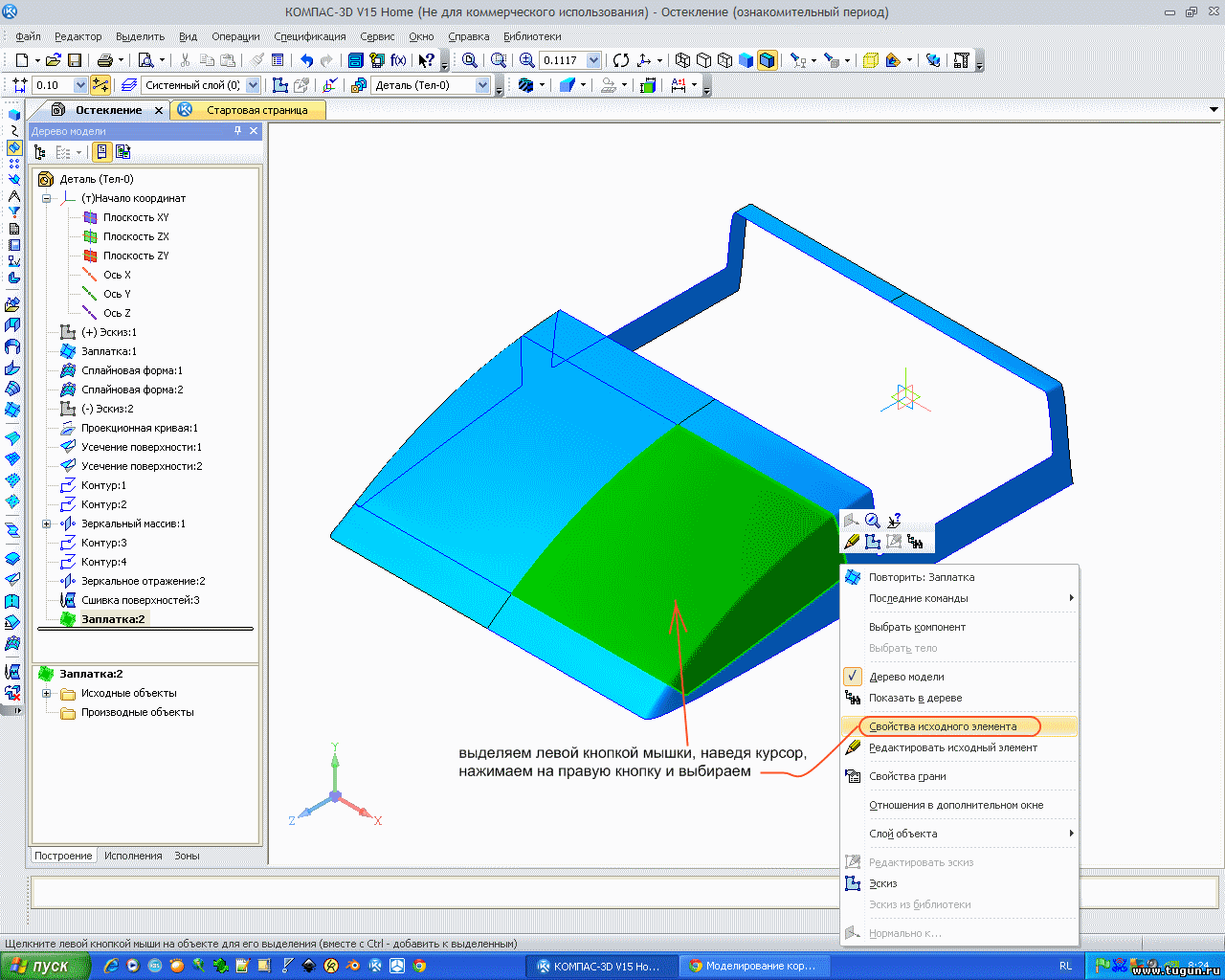This screenshot has height=980, width=1225.
Task: Select the half-tone shaded display icon
Action: 746,60
